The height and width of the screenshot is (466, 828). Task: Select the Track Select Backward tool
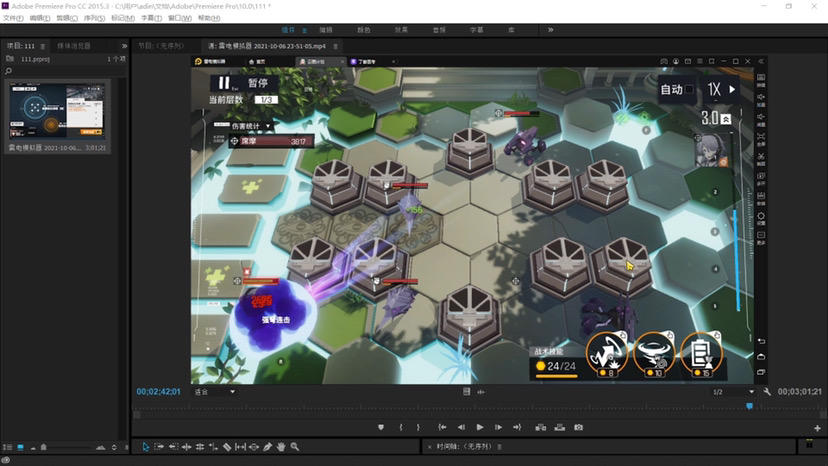pos(173,447)
